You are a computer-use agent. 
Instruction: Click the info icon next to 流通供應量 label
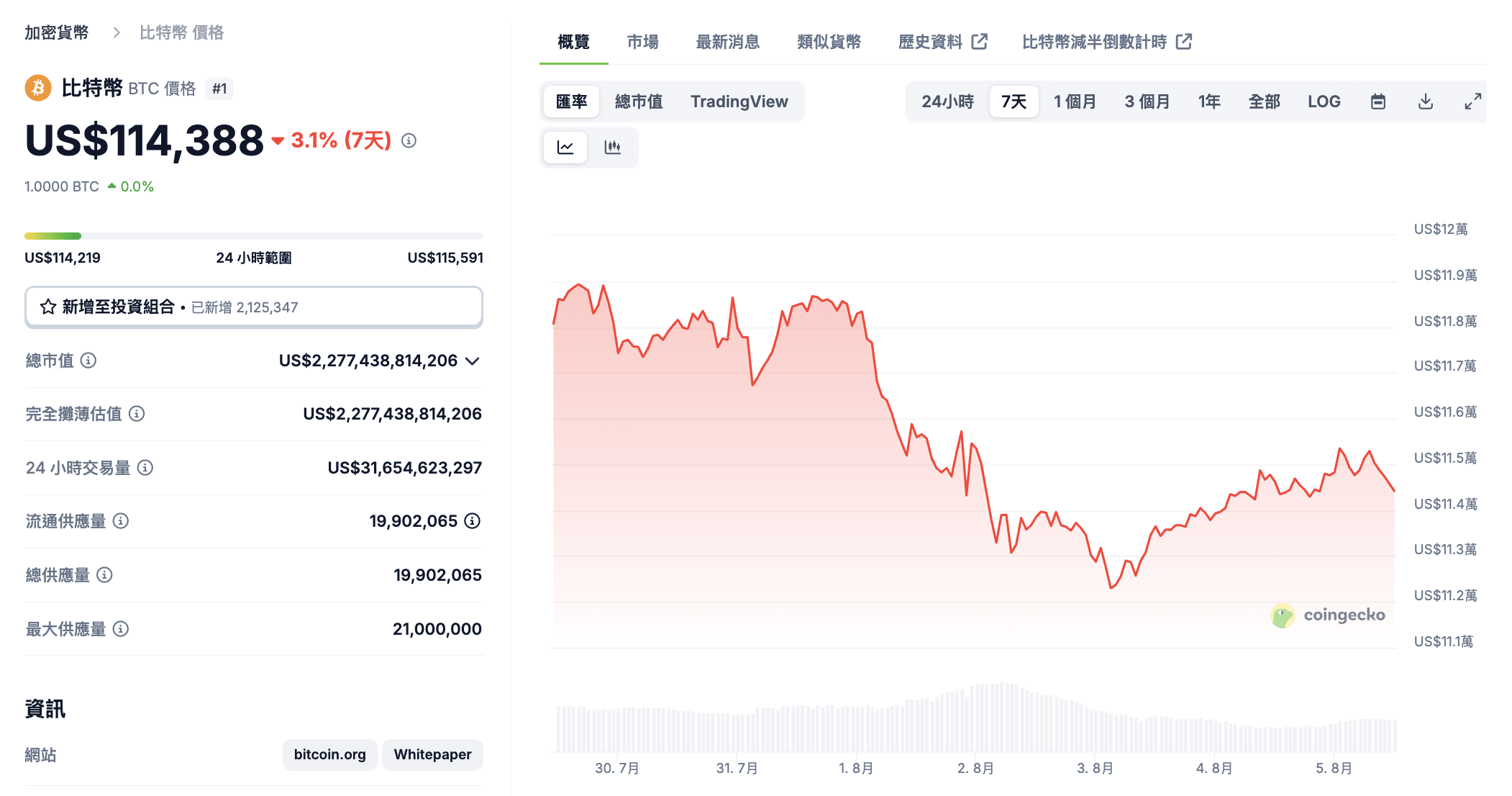coord(121,521)
